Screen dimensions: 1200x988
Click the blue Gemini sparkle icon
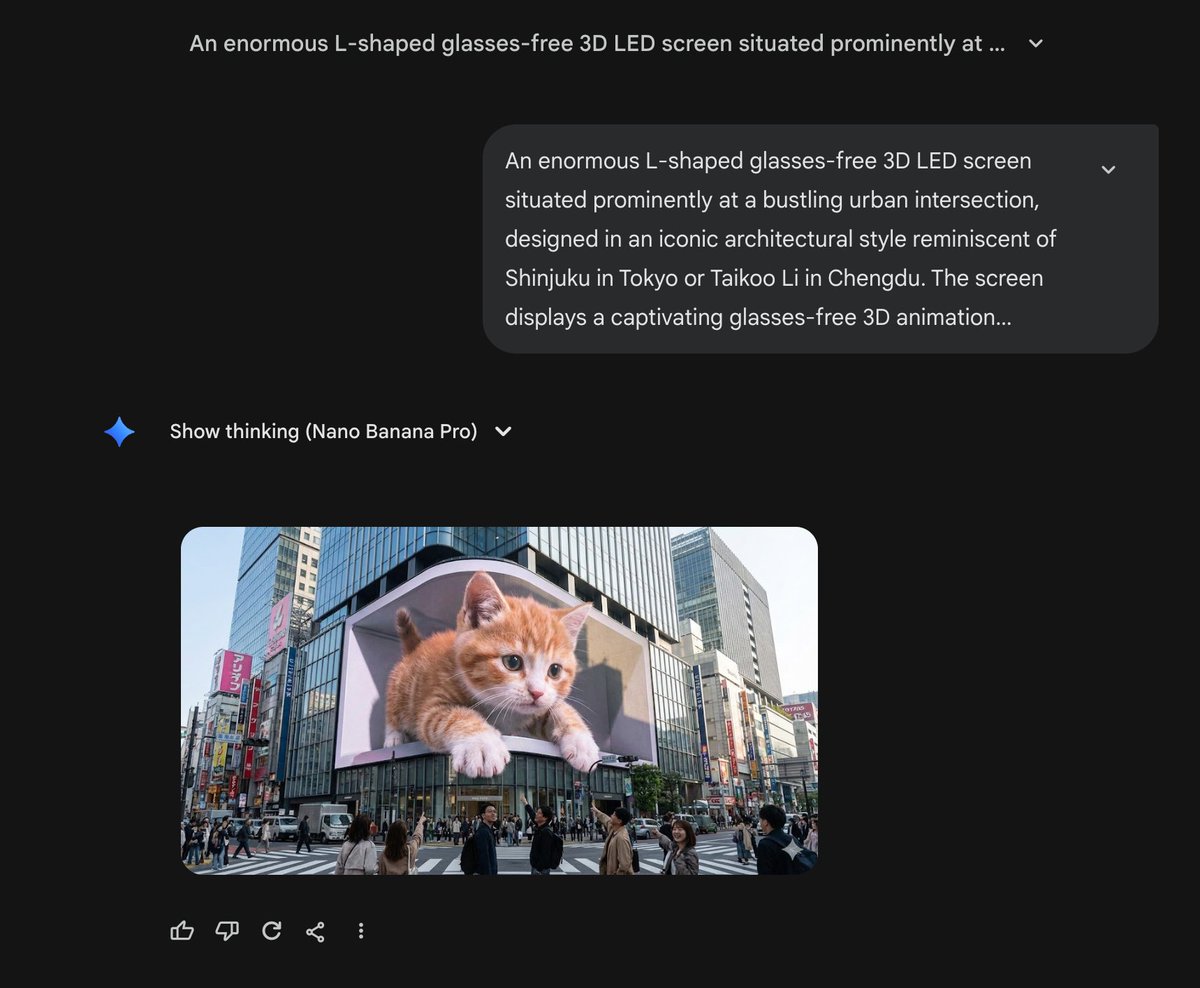click(x=119, y=431)
